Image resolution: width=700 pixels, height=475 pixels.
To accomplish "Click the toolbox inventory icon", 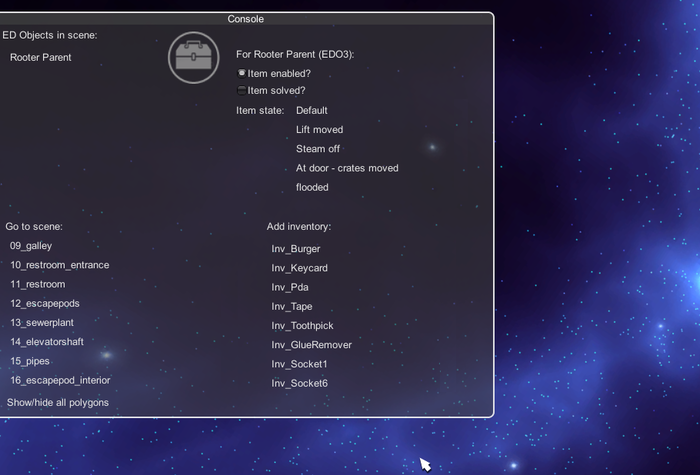I will pyautogui.click(x=192, y=57).
